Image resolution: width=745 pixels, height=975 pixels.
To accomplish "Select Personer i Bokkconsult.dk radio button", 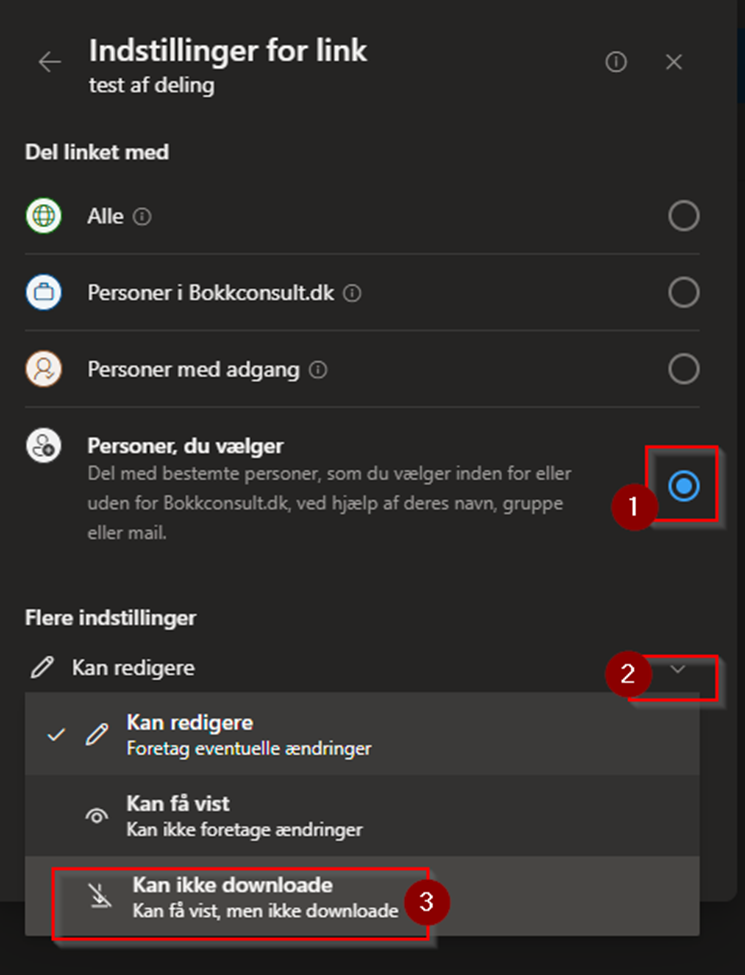I will 683,293.
